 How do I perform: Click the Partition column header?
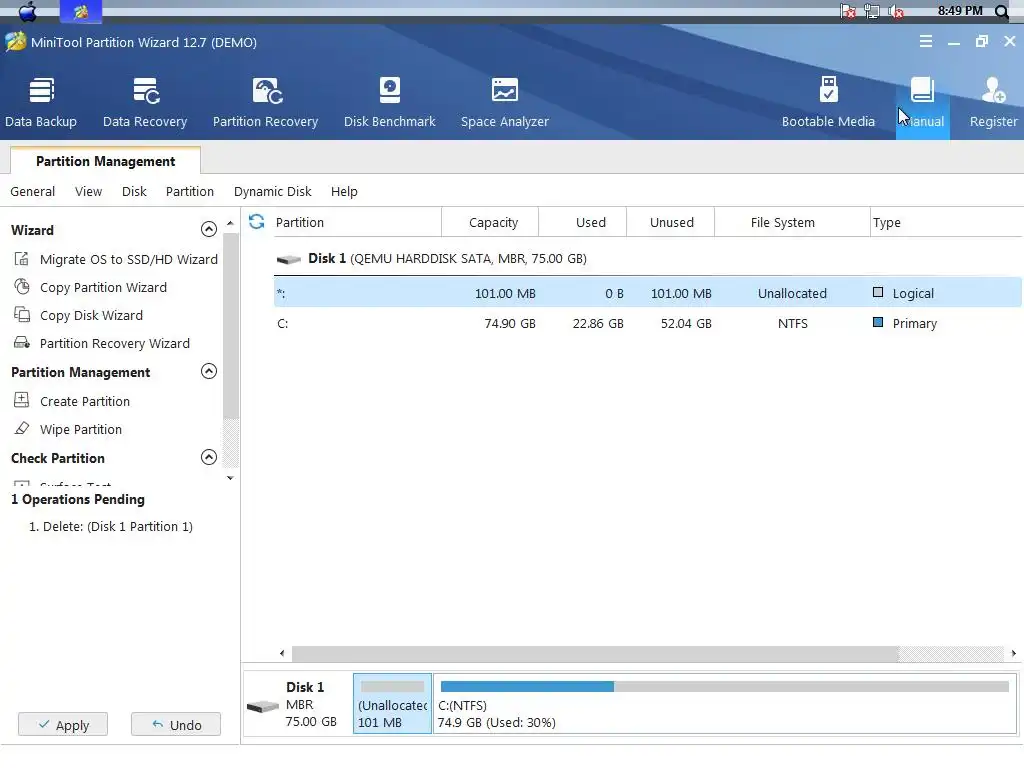coord(299,222)
